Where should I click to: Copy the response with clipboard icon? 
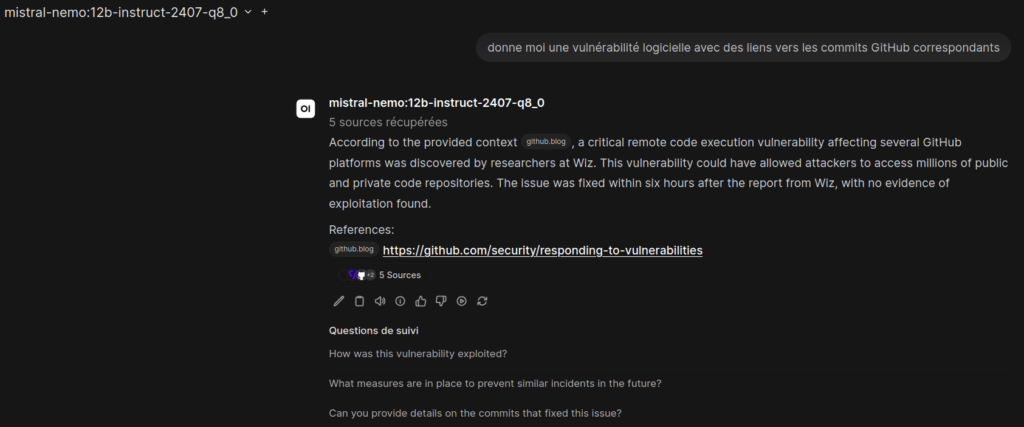[x=359, y=300]
